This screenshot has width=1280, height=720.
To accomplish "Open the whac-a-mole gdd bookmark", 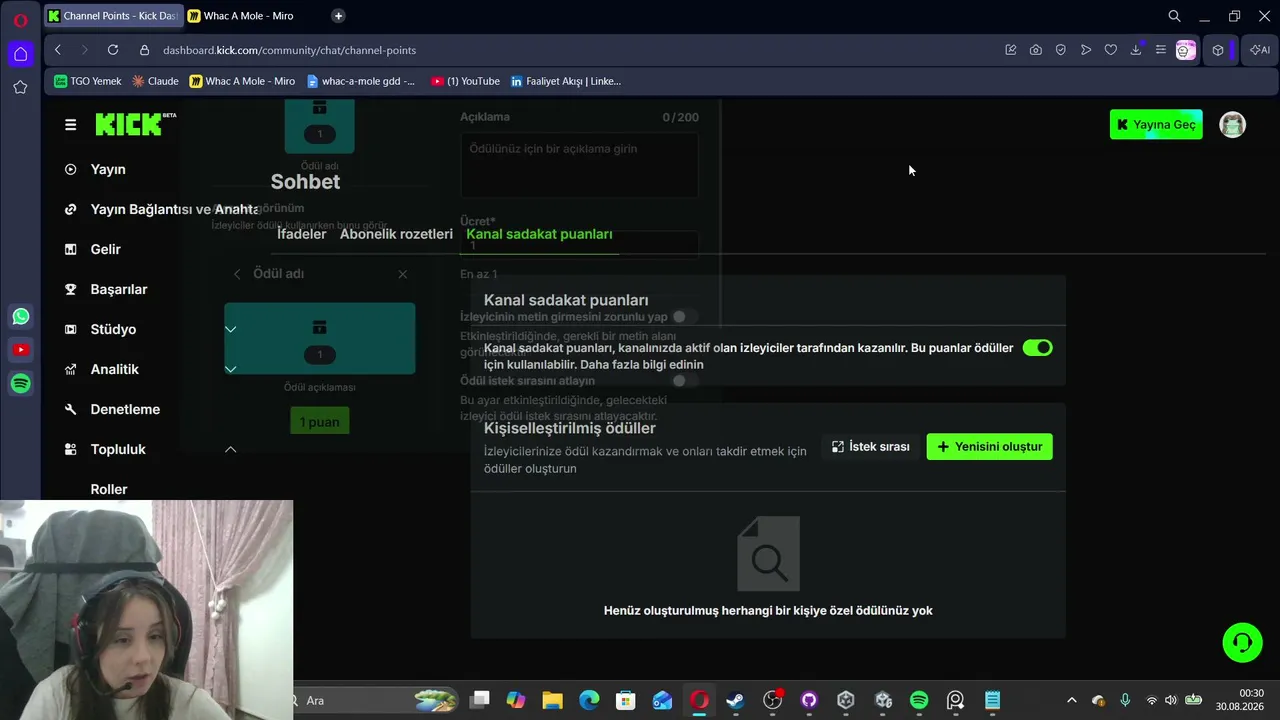I will point(361,81).
